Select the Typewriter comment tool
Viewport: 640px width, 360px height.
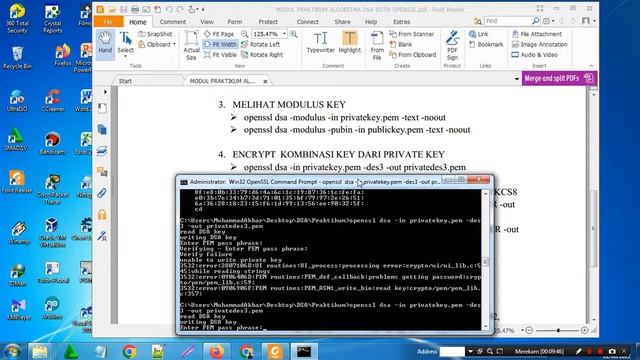point(320,42)
